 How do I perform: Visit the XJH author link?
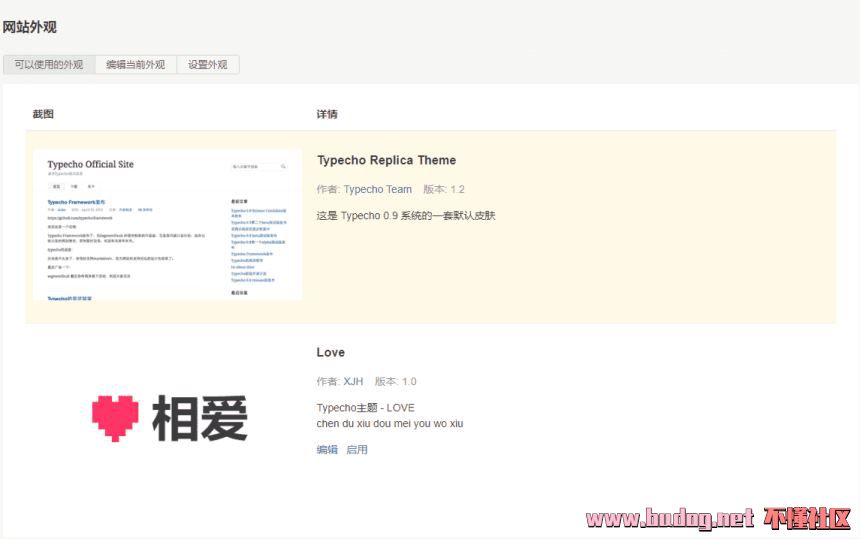coord(353,381)
